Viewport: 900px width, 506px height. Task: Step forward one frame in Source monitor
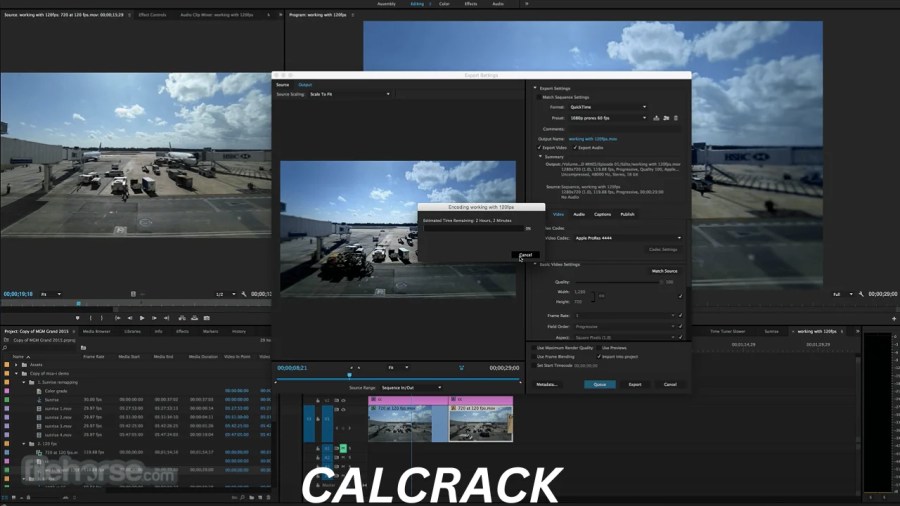[x=154, y=318]
